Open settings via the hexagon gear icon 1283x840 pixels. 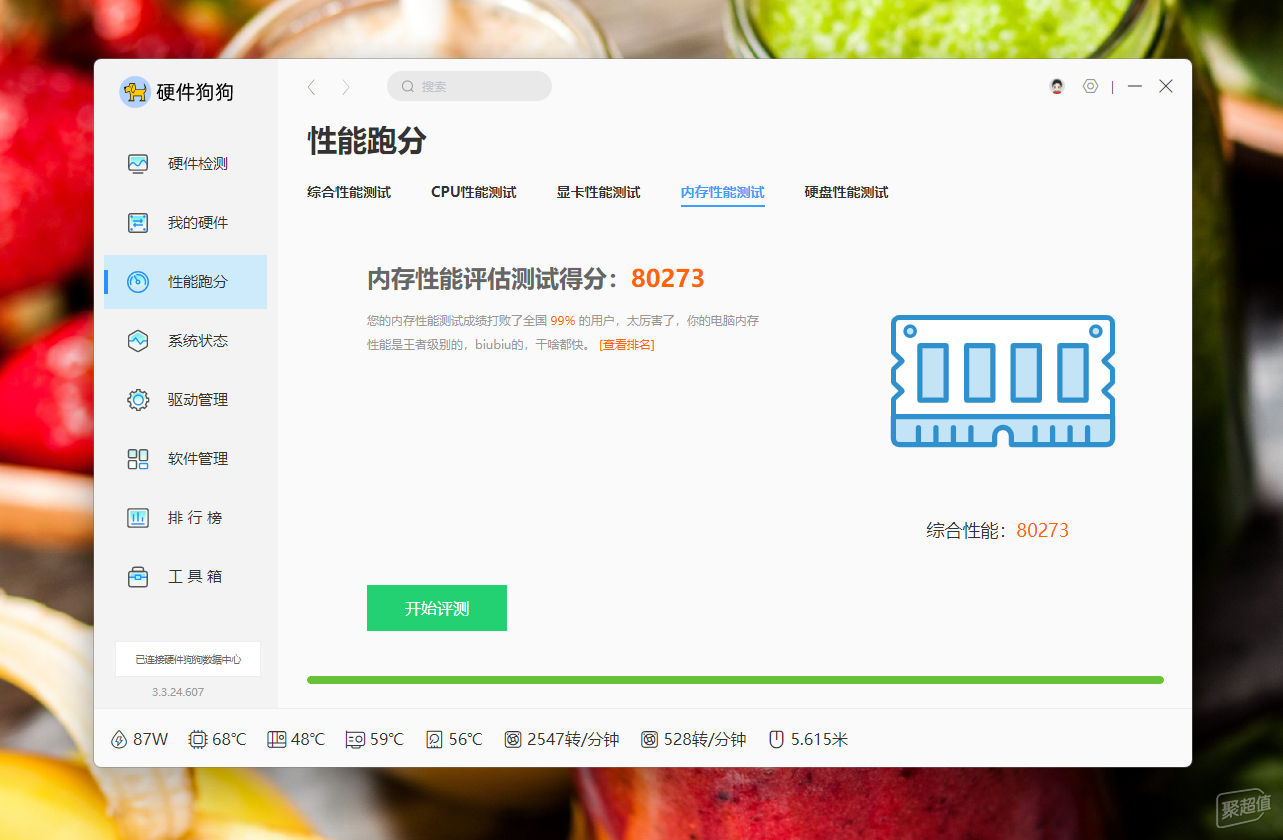1090,86
